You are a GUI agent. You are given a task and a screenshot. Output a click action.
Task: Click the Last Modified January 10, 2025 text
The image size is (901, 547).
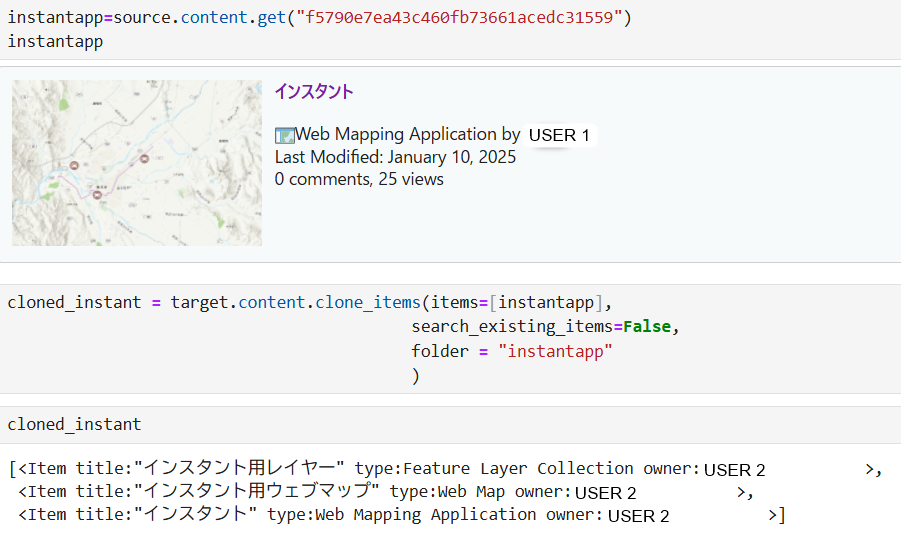395,157
